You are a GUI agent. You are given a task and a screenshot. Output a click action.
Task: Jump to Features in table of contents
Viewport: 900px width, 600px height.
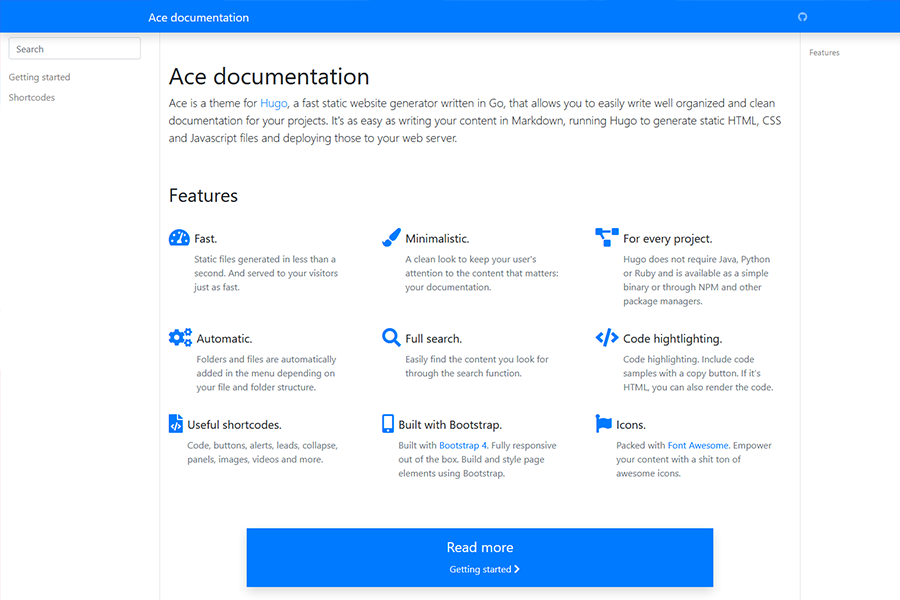(x=824, y=53)
